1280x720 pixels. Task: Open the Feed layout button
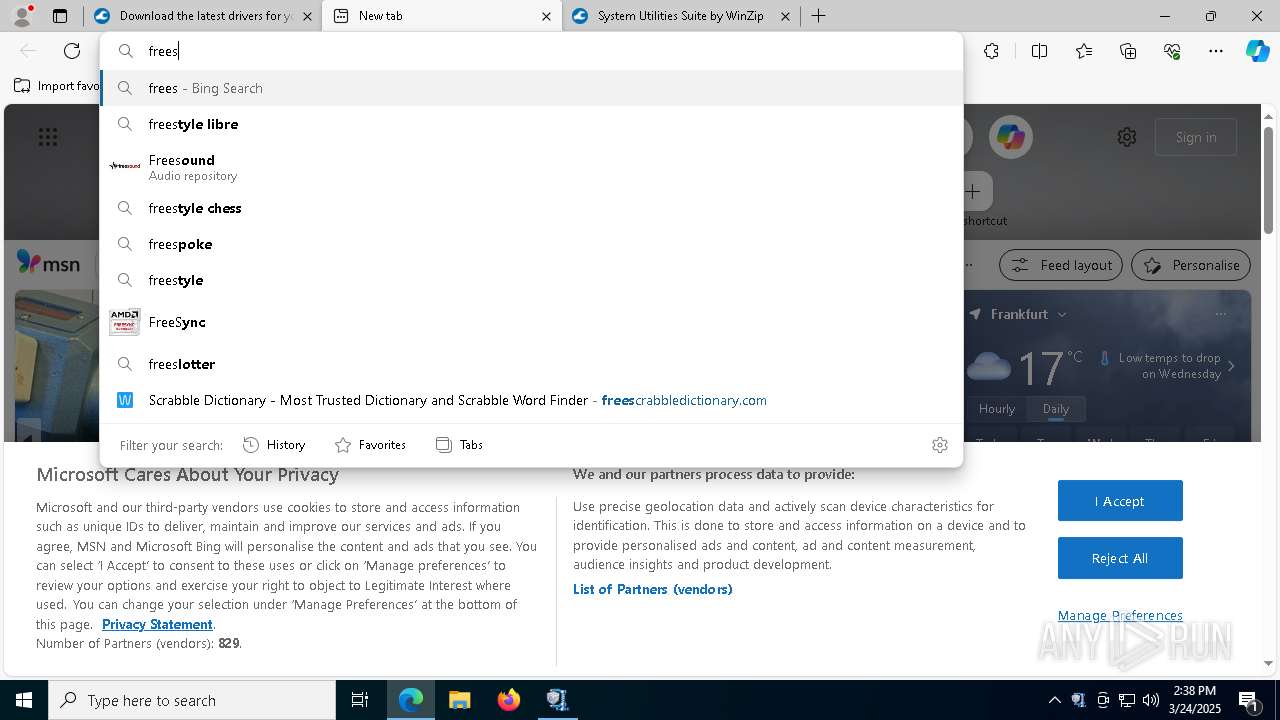coord(1061,265)
